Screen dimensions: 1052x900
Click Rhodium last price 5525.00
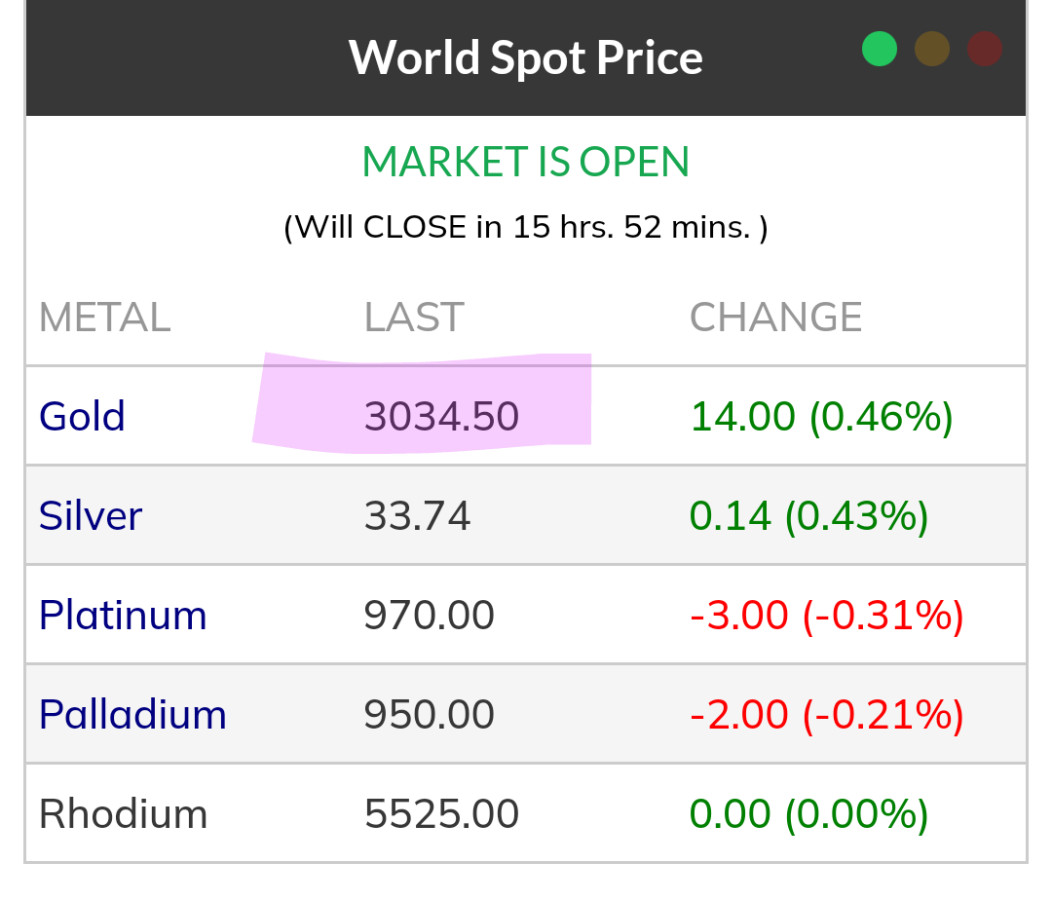pyautogui.click(x=441, y=813)
